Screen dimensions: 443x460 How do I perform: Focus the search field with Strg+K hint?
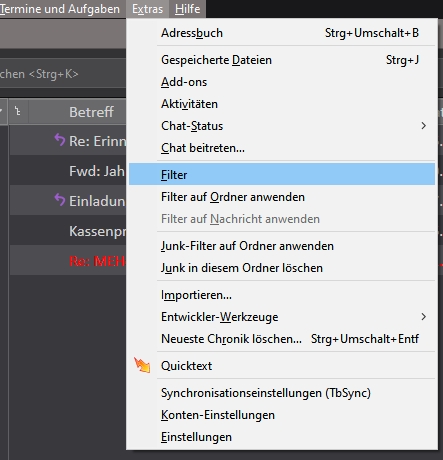pyautogui.click(x=63, y=74)
